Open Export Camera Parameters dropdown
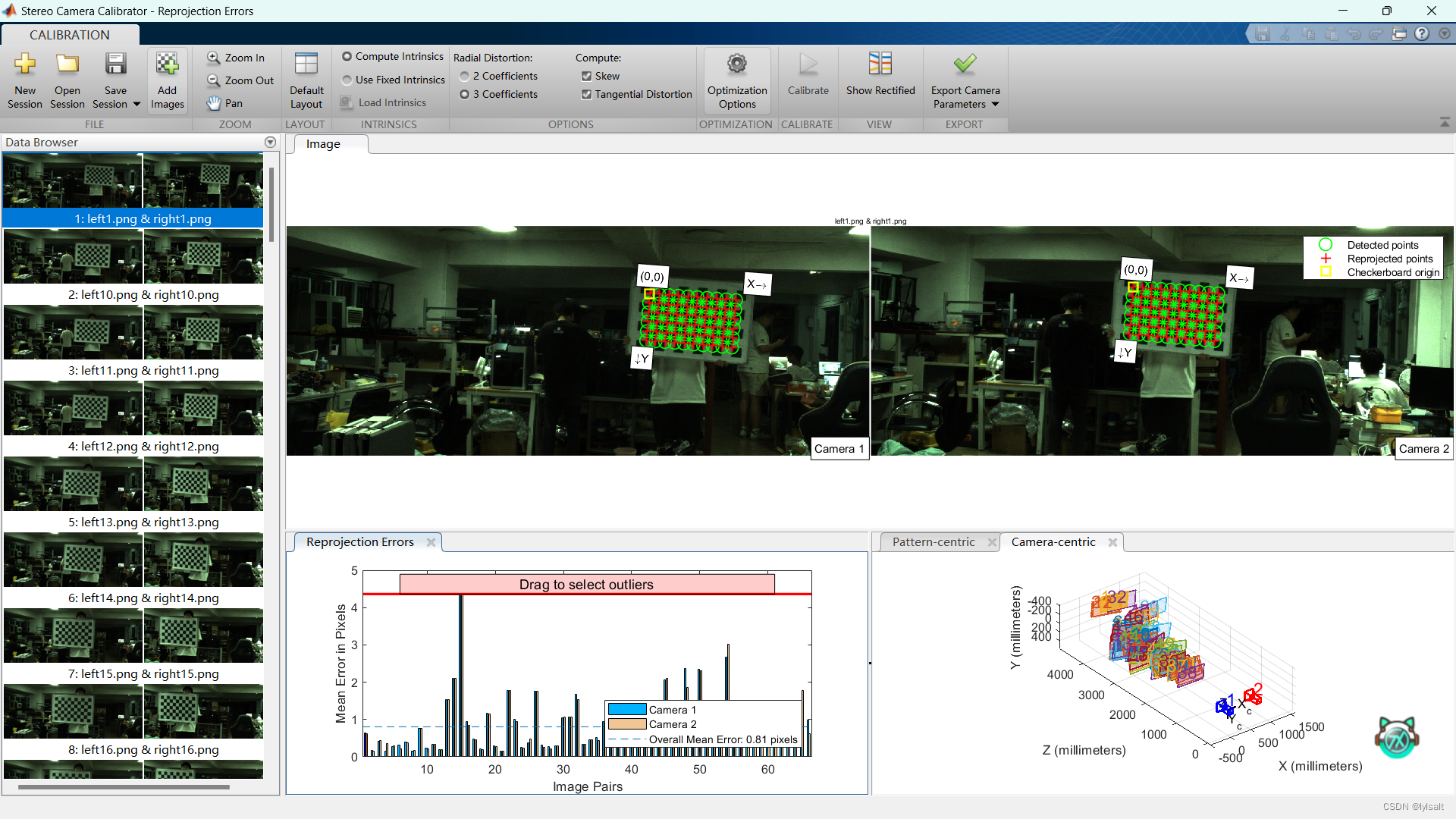The height and width of the screenshot is (819, 1456). pos(995,104)
